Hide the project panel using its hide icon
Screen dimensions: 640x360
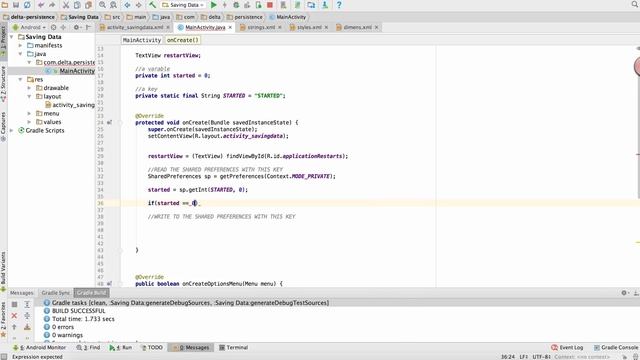coord(88,27)
